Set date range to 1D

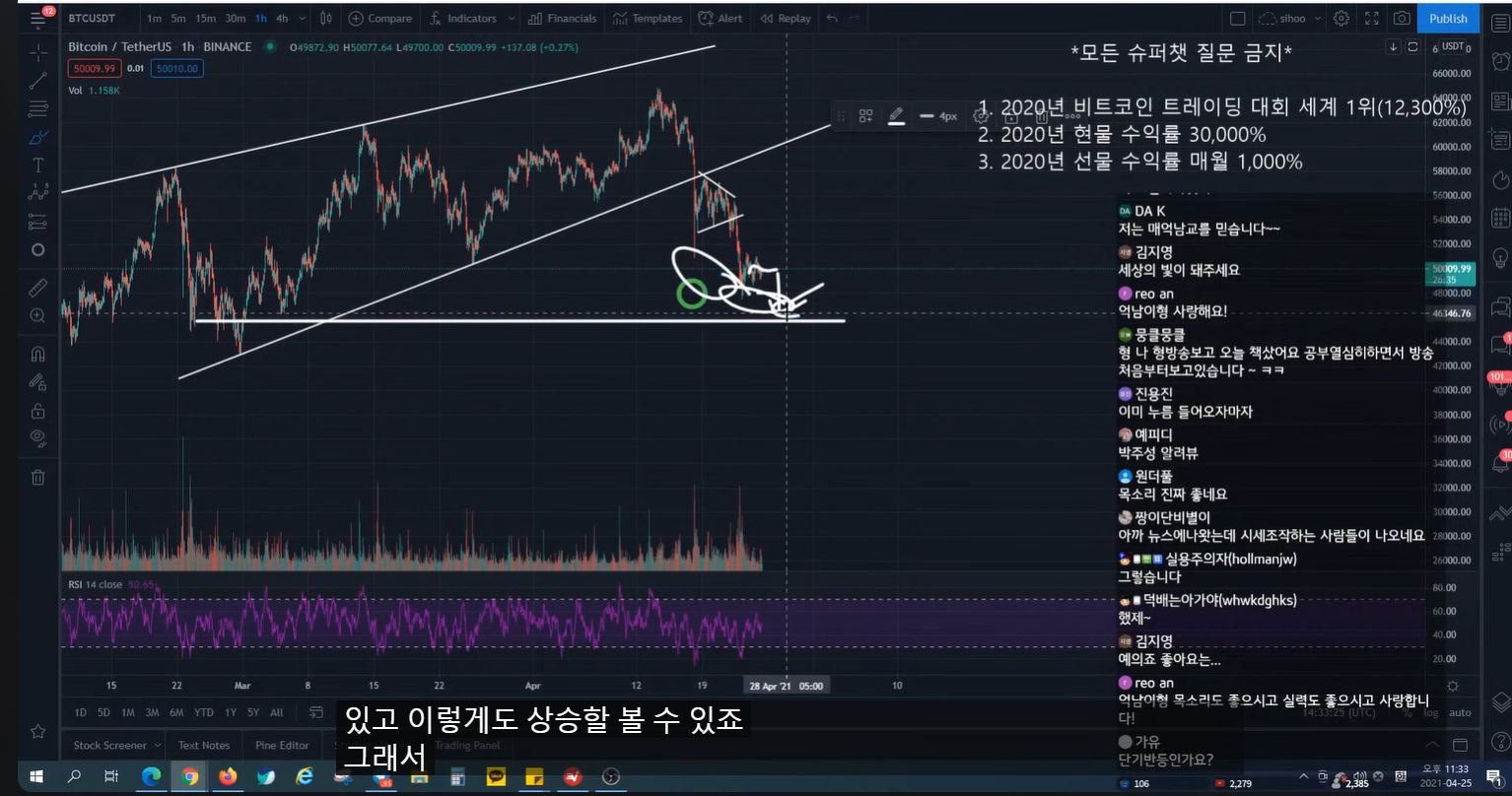pyautogui.click(x=81, y=712)
